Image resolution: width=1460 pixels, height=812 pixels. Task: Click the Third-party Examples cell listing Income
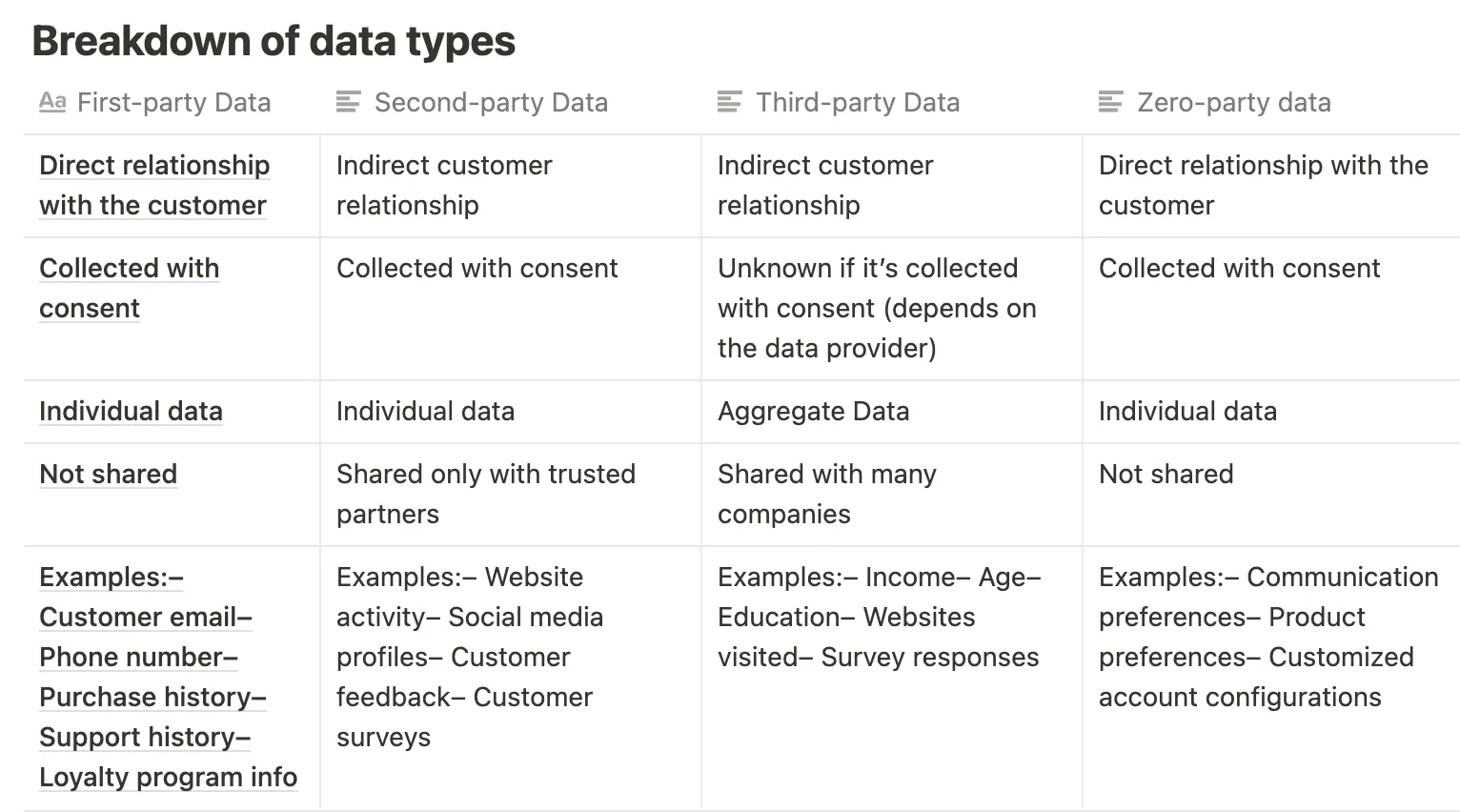[x=892, y=678]
